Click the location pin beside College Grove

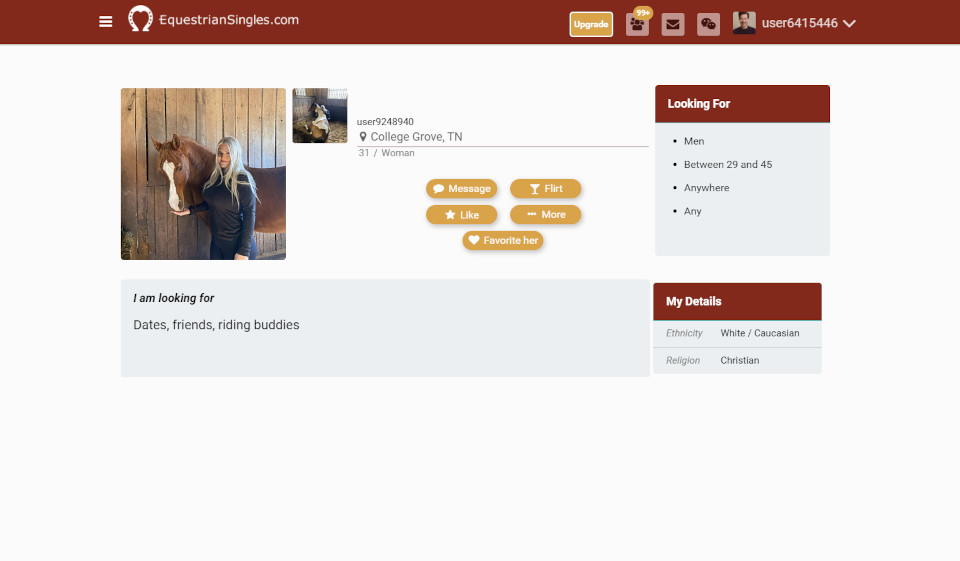click(363, 137)
